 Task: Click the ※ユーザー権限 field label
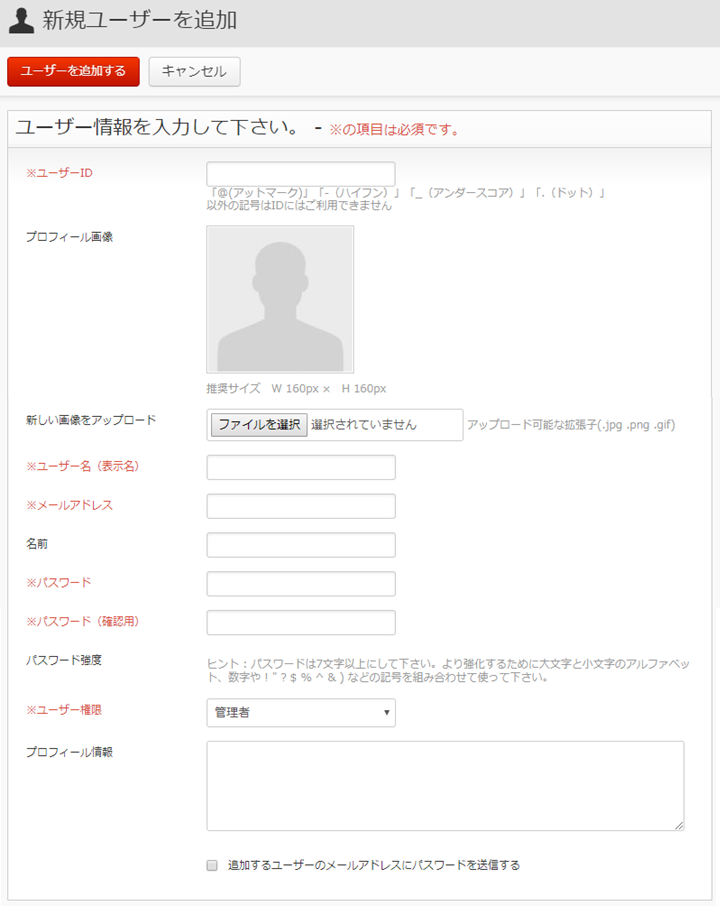coord(64,710)
